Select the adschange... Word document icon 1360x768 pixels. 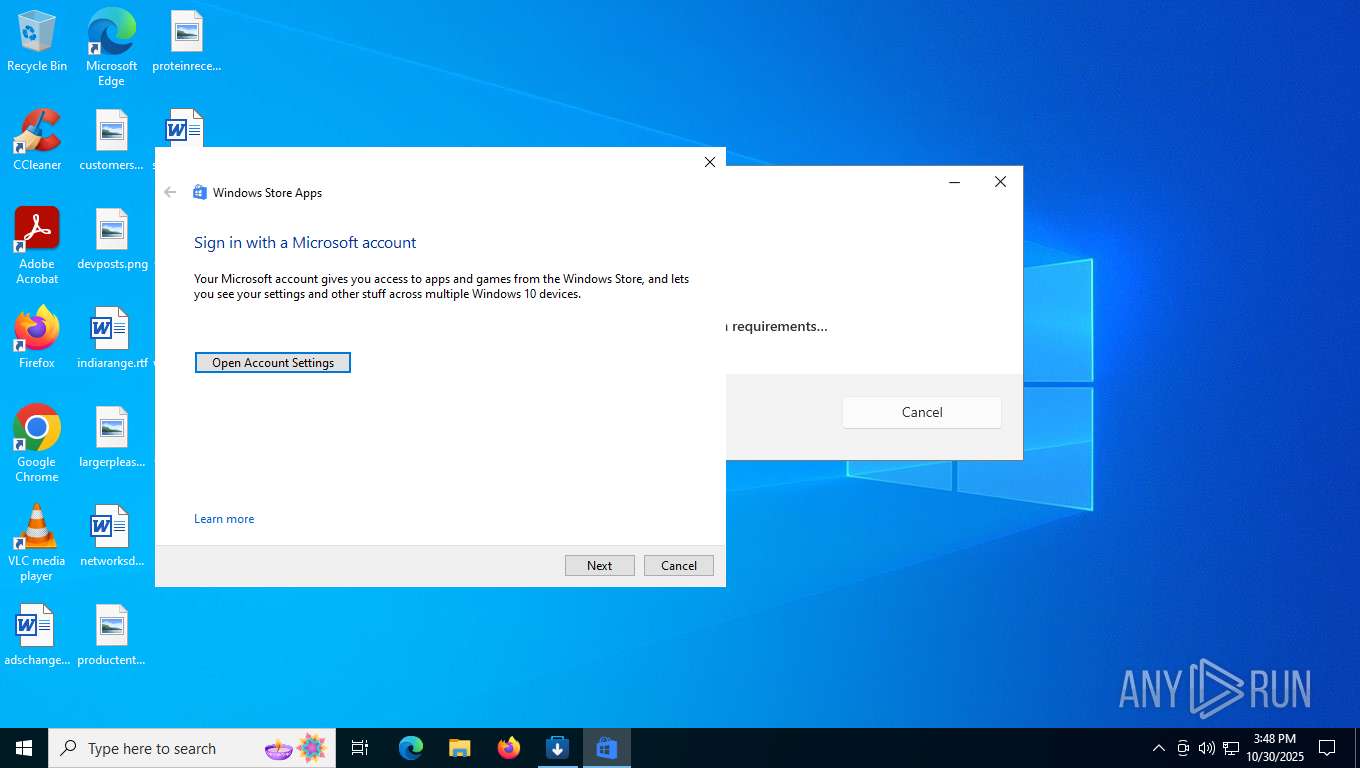click(37, 635)
